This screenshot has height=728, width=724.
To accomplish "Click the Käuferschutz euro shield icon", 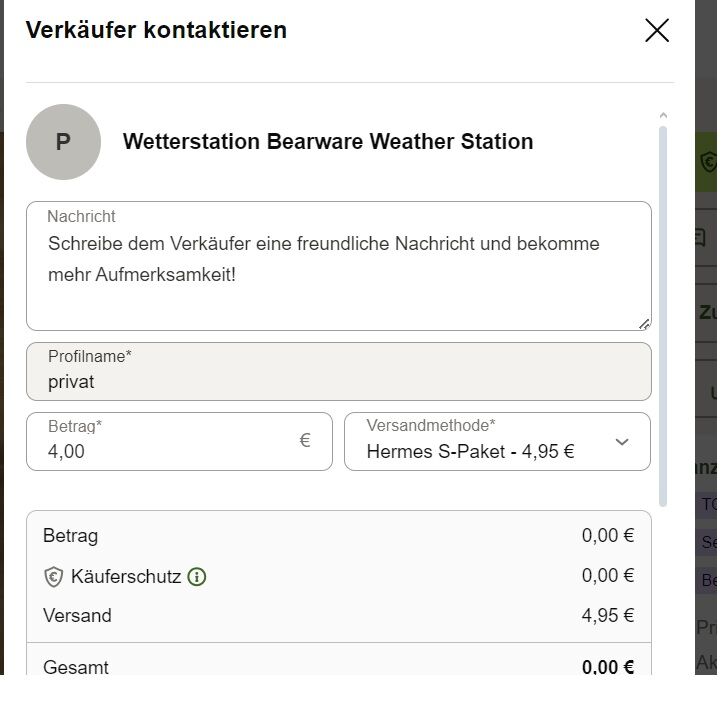I will (53, 577).
